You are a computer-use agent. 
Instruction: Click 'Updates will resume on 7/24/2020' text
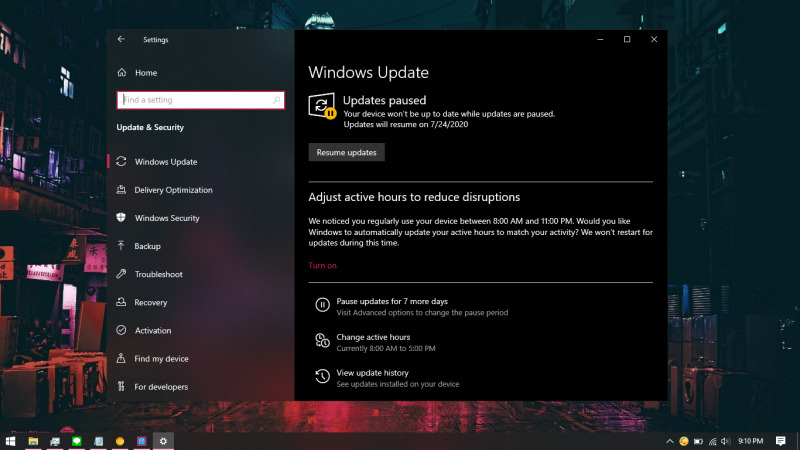tap(406, 124)
